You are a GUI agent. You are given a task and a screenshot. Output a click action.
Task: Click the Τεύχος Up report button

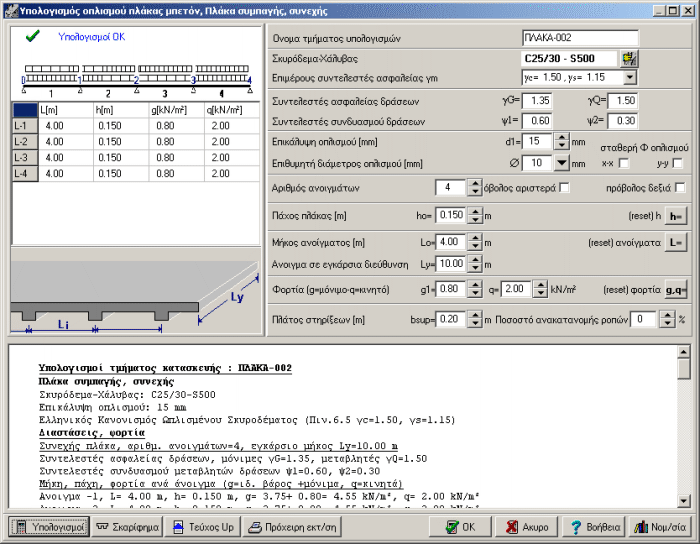pyautogui.click(x=203, y=526)
